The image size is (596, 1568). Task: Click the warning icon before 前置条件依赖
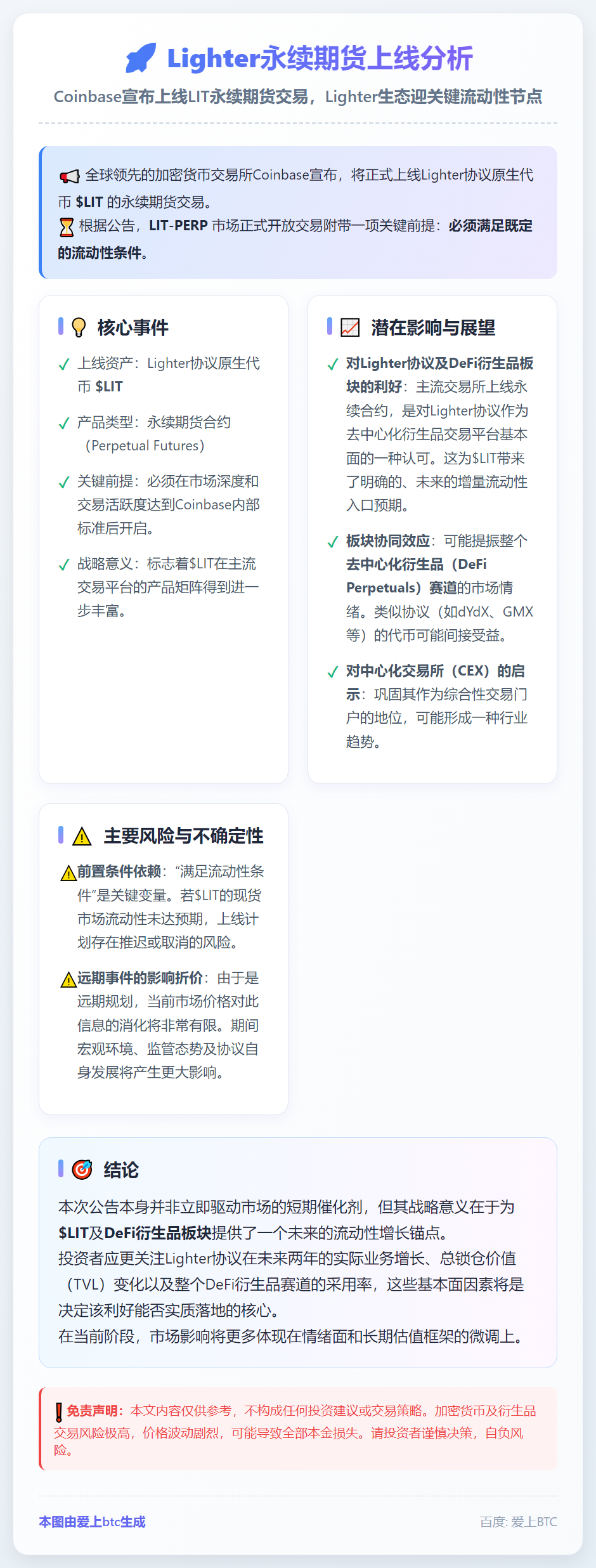68,873
